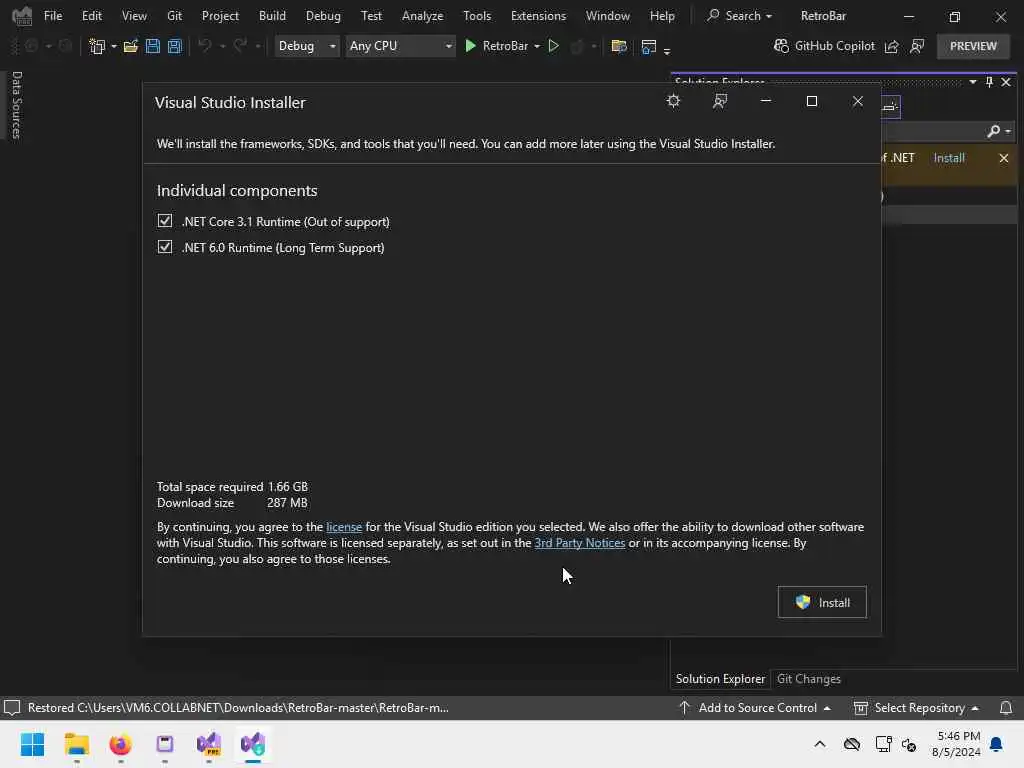The width and height of the screenshot is (1024, 768).
Task: Click the Save All icon
Action: pyautogui.click(x=174, y=46)
